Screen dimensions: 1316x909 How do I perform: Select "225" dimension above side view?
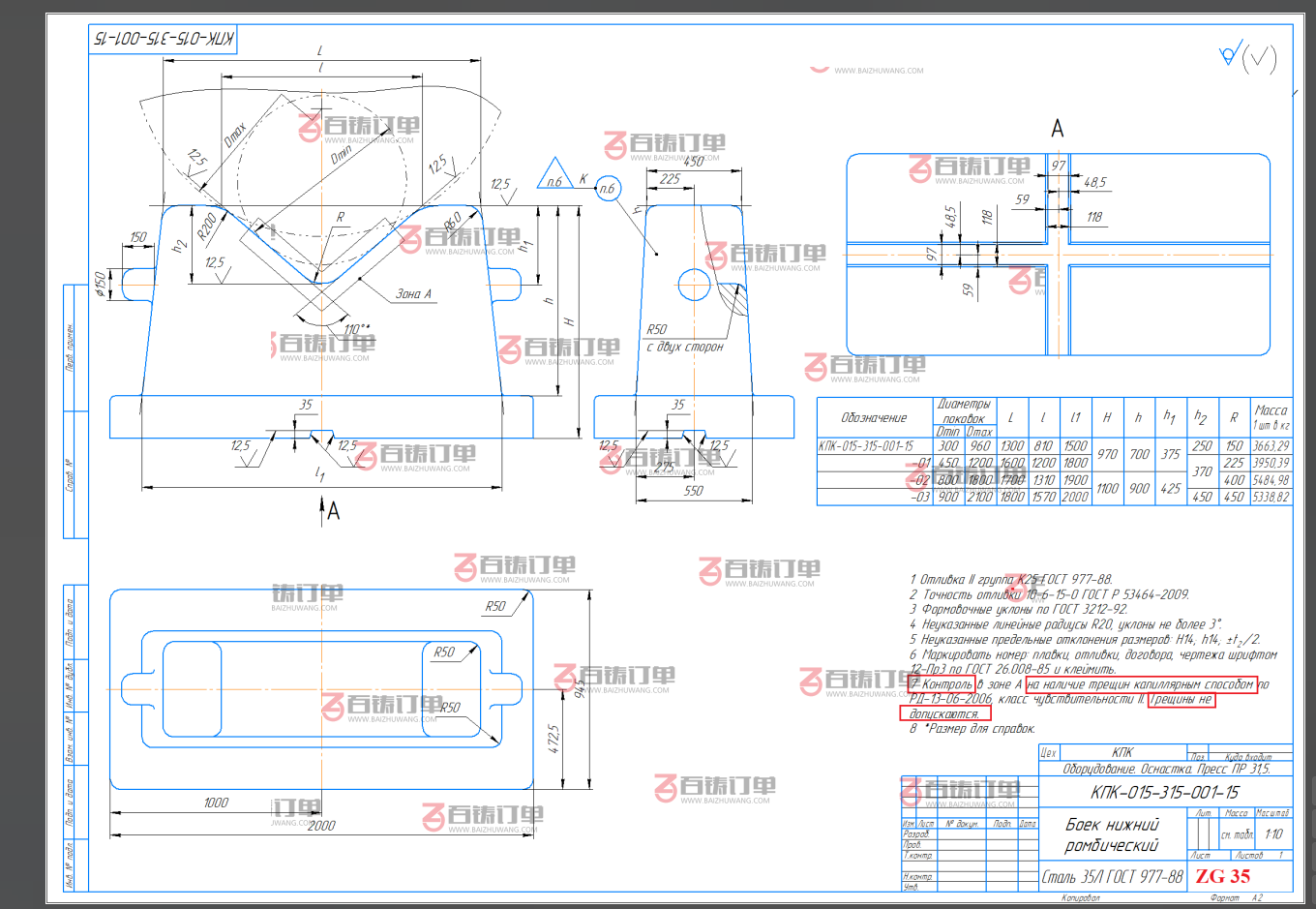670,179
